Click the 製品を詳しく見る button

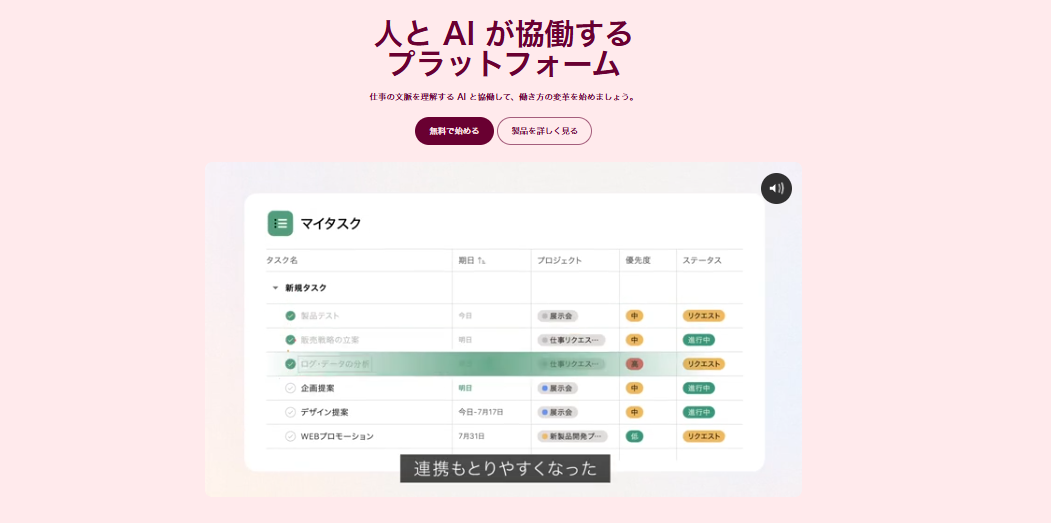pyautogui.click(x=544, y=131)
